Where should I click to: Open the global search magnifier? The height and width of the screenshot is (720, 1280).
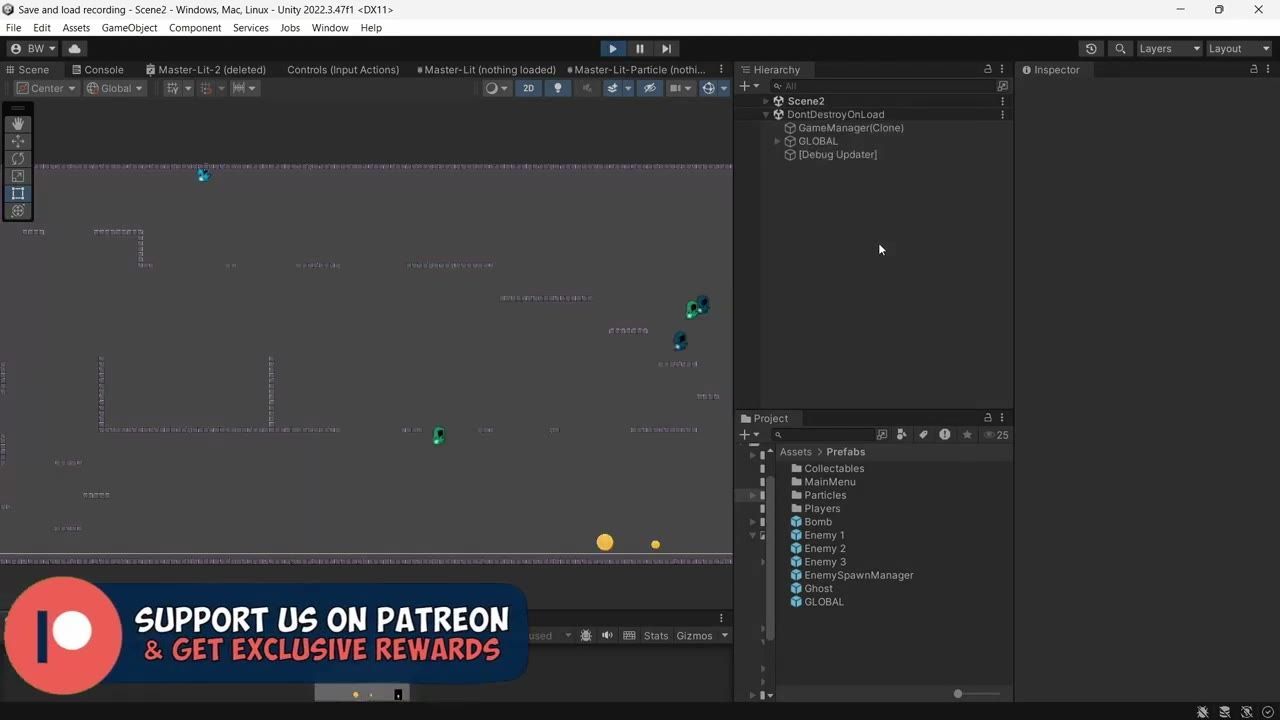tap(1120, 48)
